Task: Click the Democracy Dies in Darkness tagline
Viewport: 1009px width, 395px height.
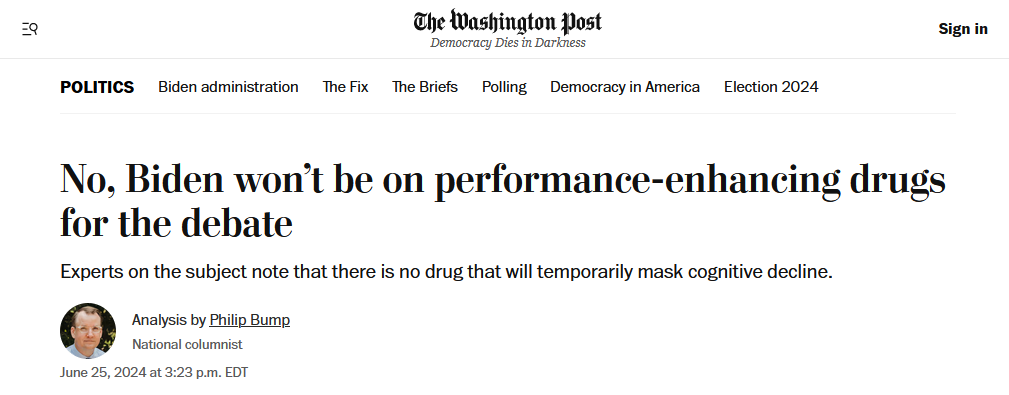Action: click(x=508, y=43)
